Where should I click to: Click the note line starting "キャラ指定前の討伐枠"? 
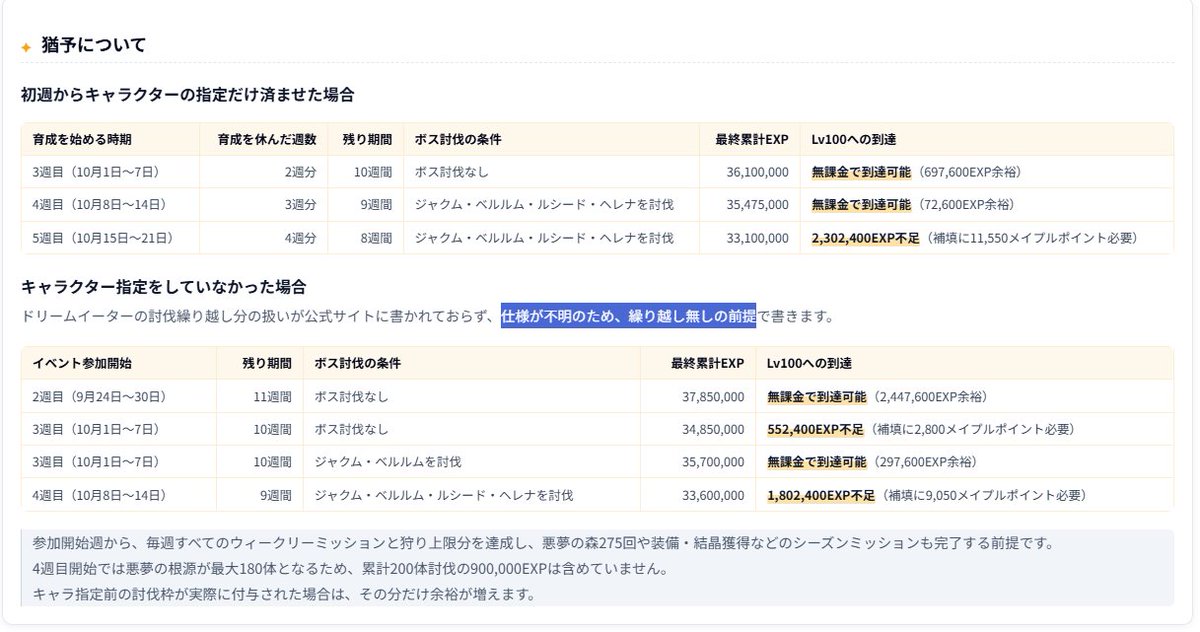285,594
